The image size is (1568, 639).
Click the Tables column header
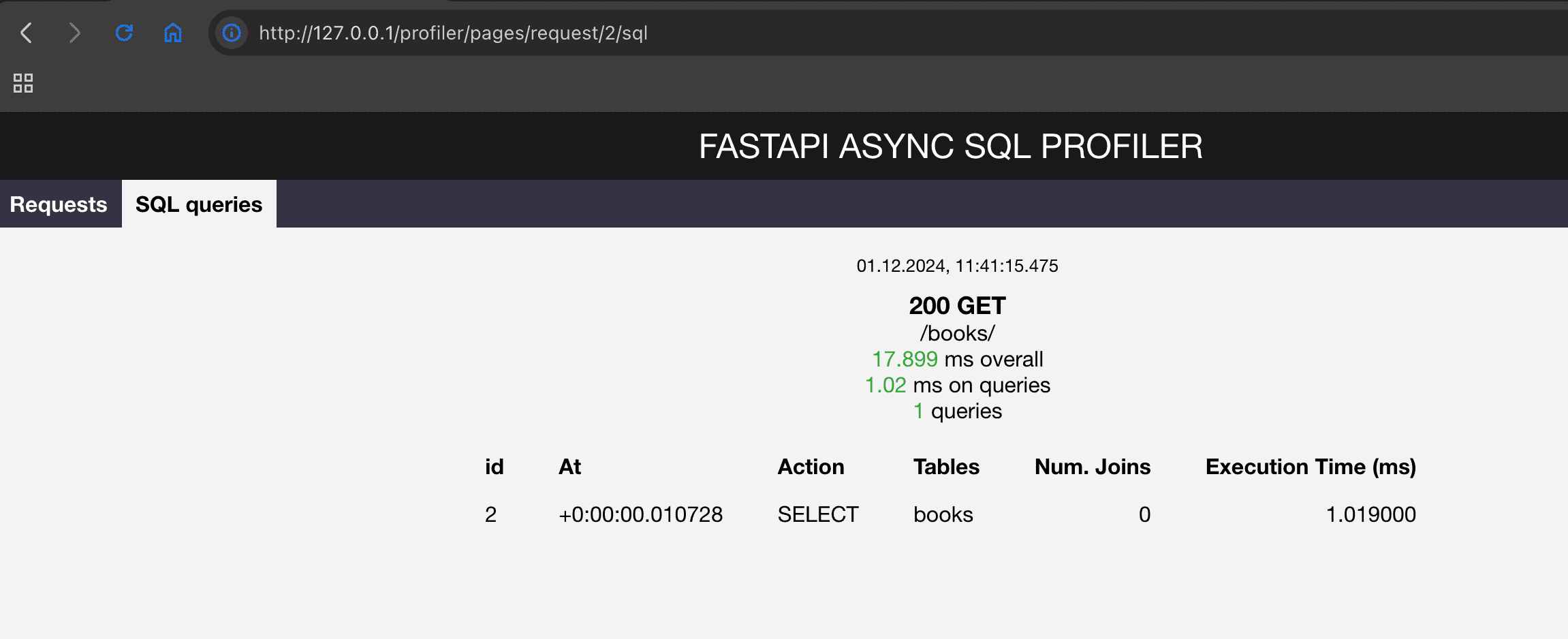click(x=947, y=467)
